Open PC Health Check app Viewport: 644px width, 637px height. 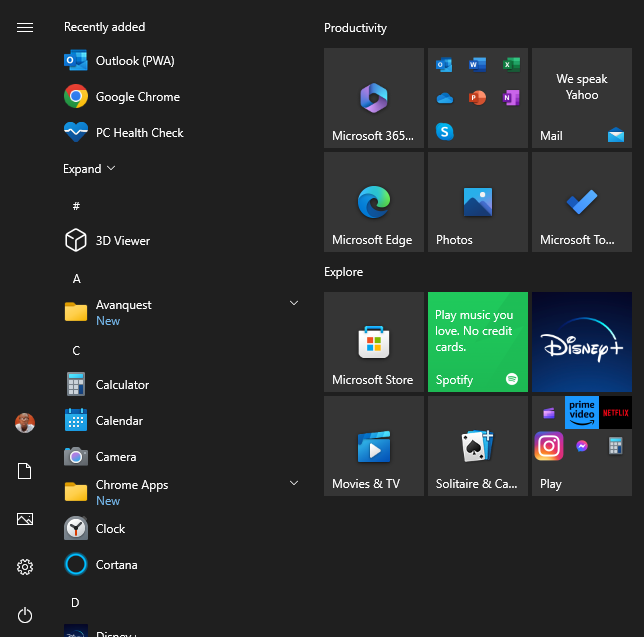(x=139, y=133)
